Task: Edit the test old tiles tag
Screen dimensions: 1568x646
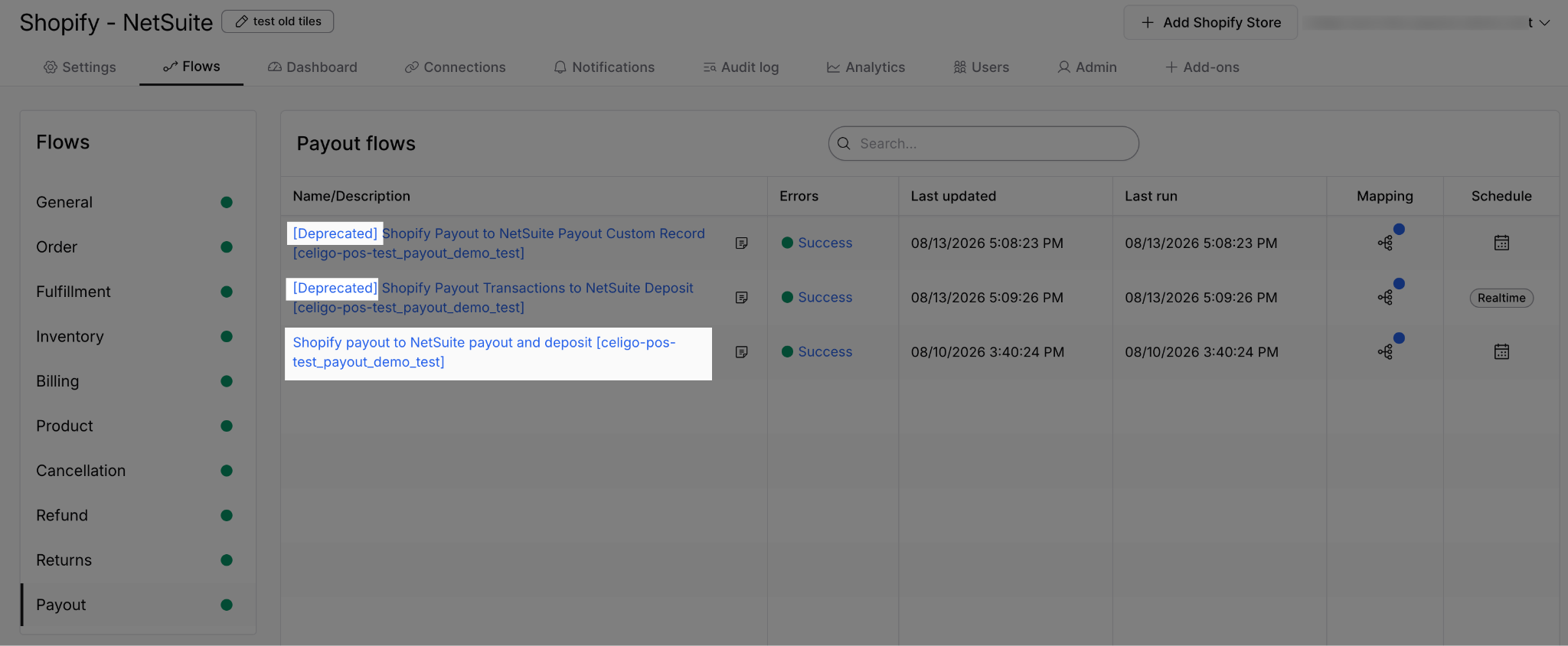Action: coord(278,21)
